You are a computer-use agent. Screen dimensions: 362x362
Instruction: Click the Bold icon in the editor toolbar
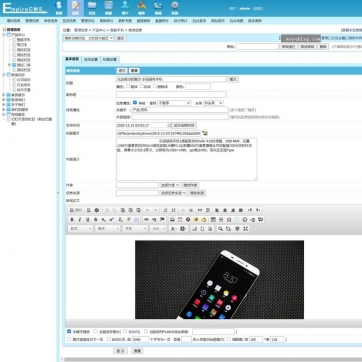pyautogui.click(x=72, y=220)
